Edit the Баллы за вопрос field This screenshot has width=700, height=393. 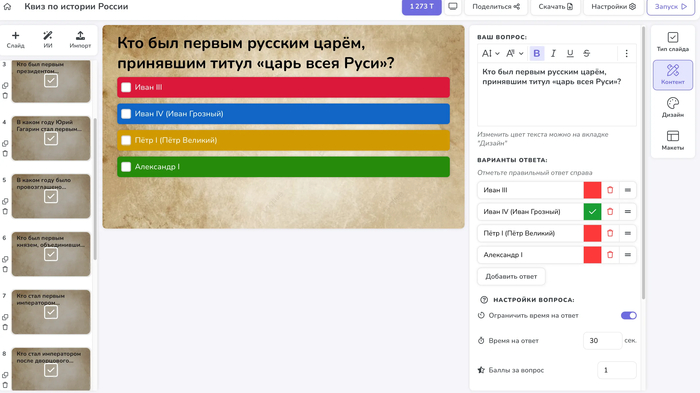(617, 370)
